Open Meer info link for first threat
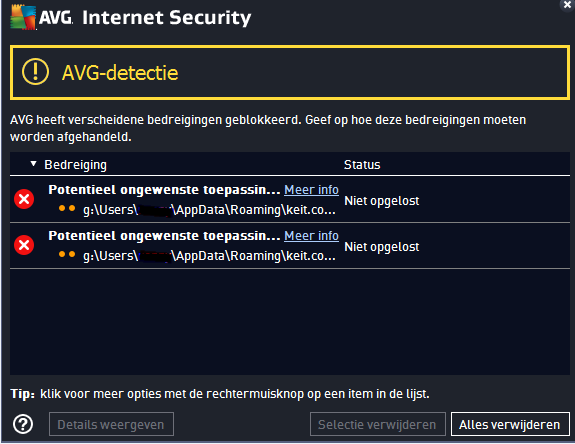The width and height of the screenshot is (575, 444). point(311,190)
